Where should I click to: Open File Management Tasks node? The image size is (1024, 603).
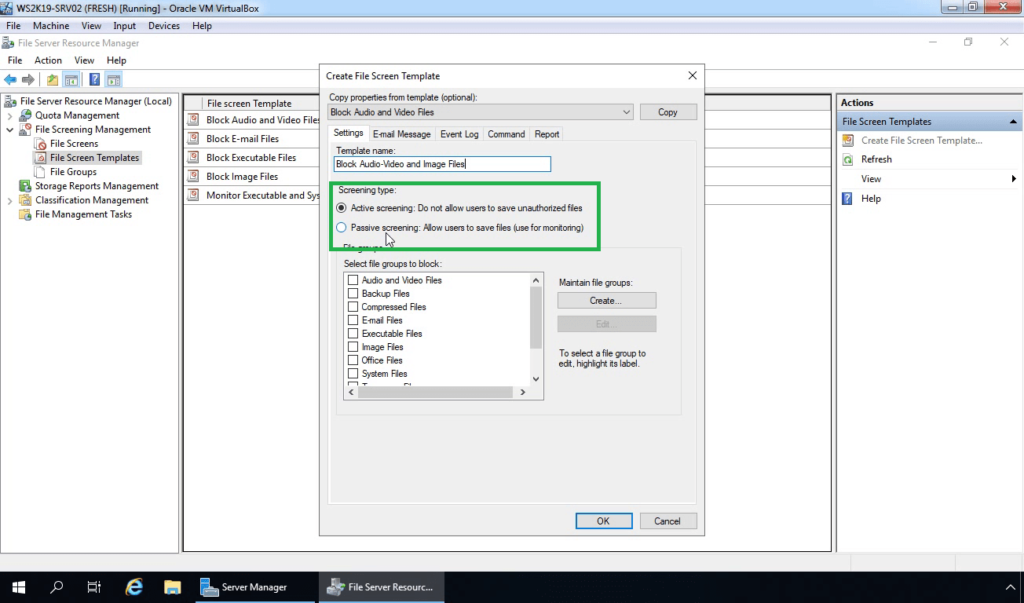[84, 214]
